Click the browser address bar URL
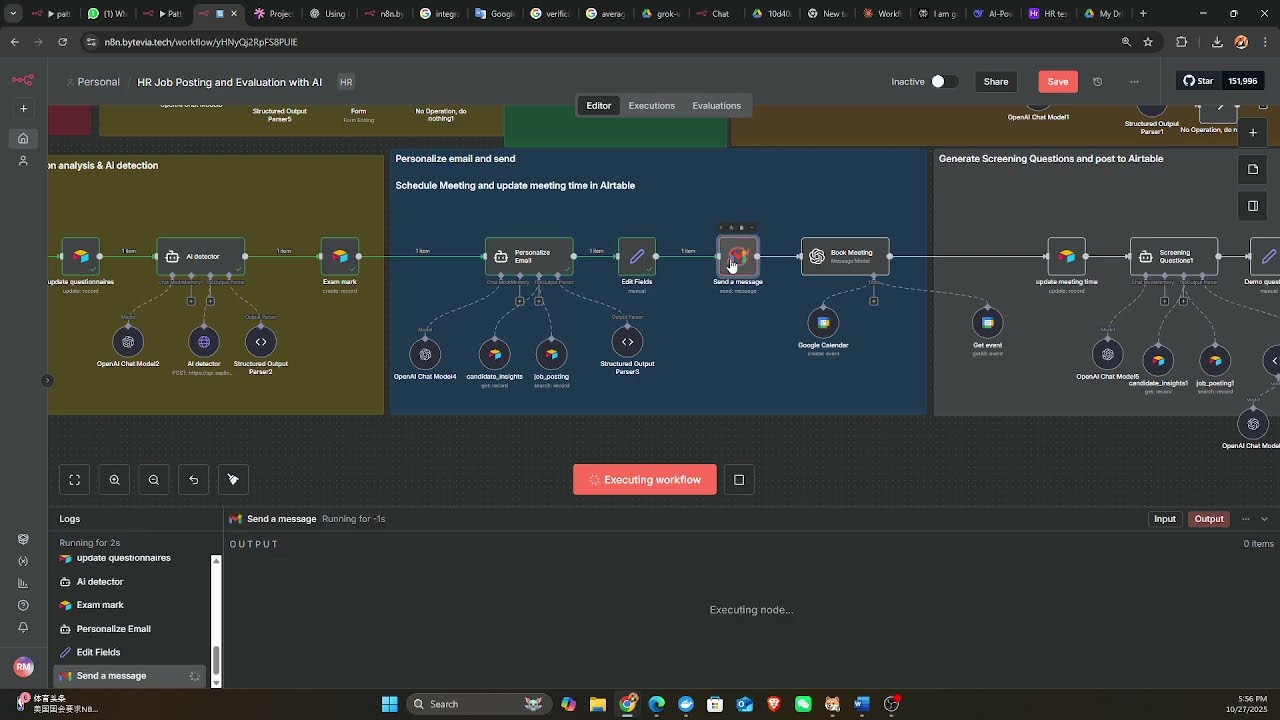 coord(201,42)
